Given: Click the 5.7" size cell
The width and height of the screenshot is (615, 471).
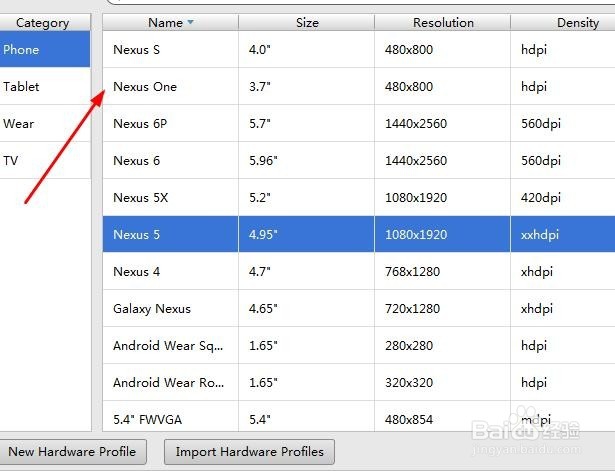Looking at the screenshot, I should point(307,123).
